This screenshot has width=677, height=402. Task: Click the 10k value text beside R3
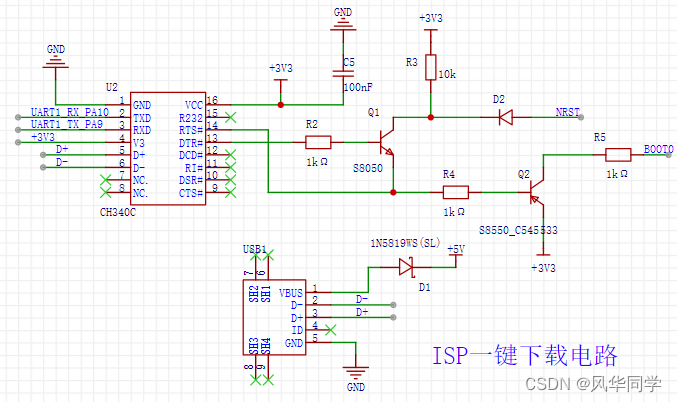447,74
